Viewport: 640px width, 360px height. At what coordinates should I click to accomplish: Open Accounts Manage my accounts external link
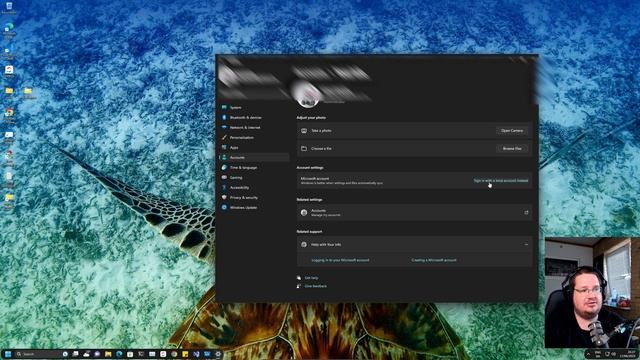414,212
